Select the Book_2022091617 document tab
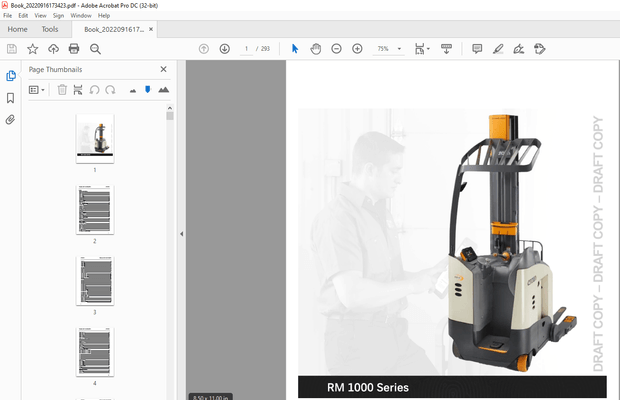Viewport: 620px width, 400px height. (x=114, y=29)
